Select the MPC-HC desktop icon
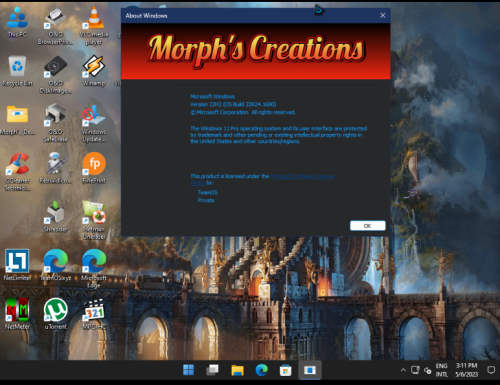 click(x=94, y=314)
